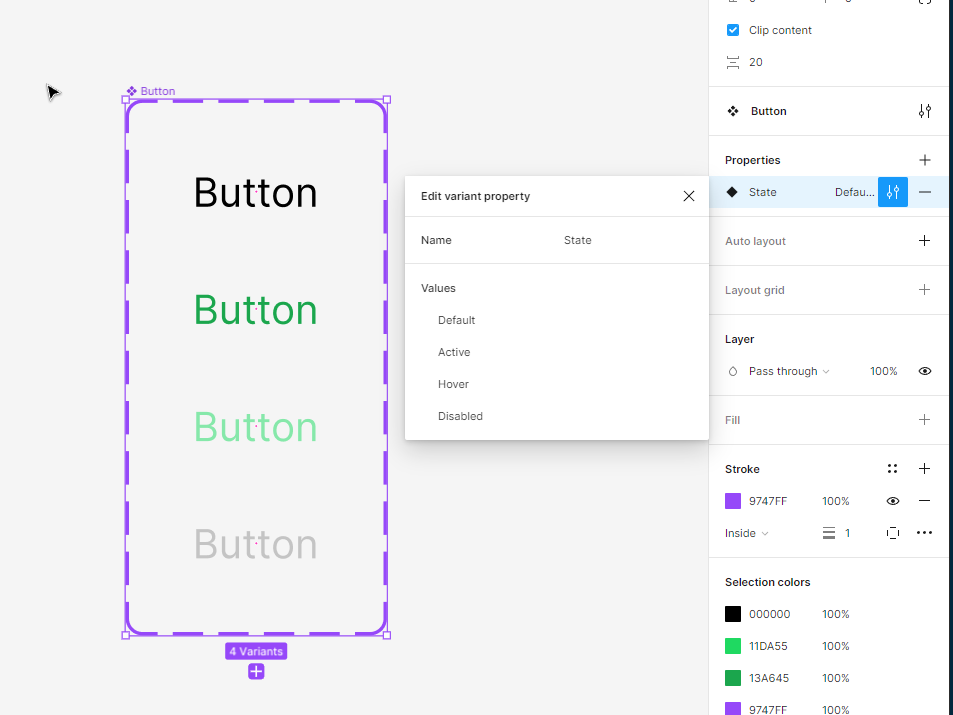The image size is (953, 715).
Task: Select the gray Disabled Button variant
Action: pos(255,544)
